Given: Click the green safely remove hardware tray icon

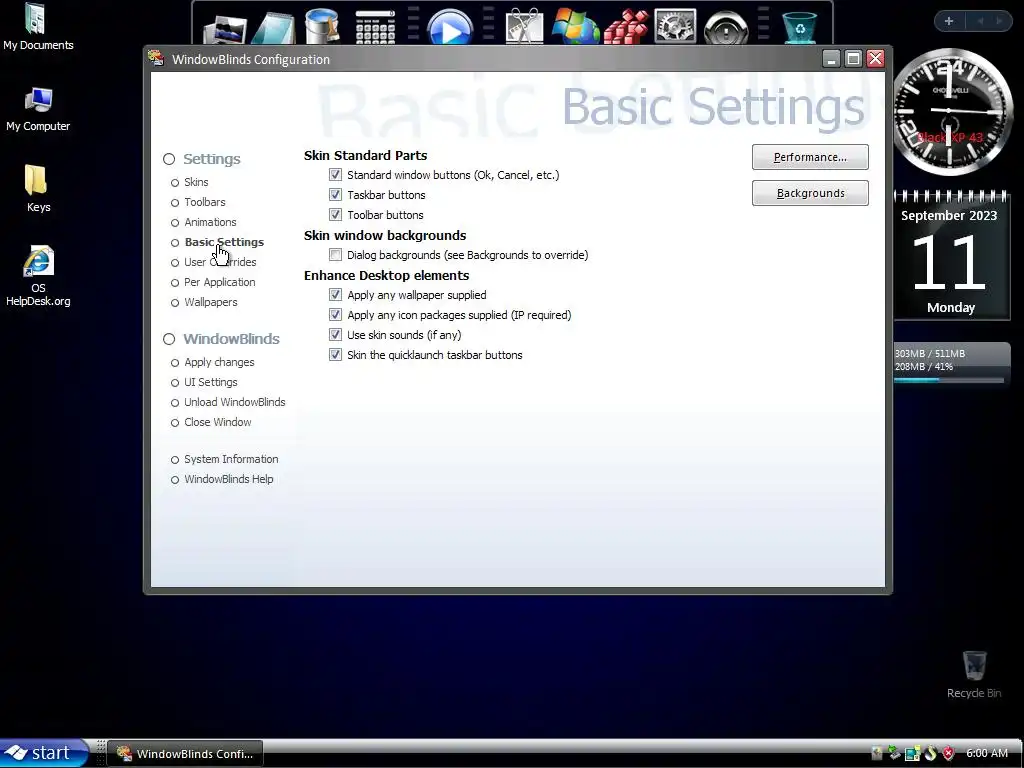Looking at the screenshot, I should 894,753.
